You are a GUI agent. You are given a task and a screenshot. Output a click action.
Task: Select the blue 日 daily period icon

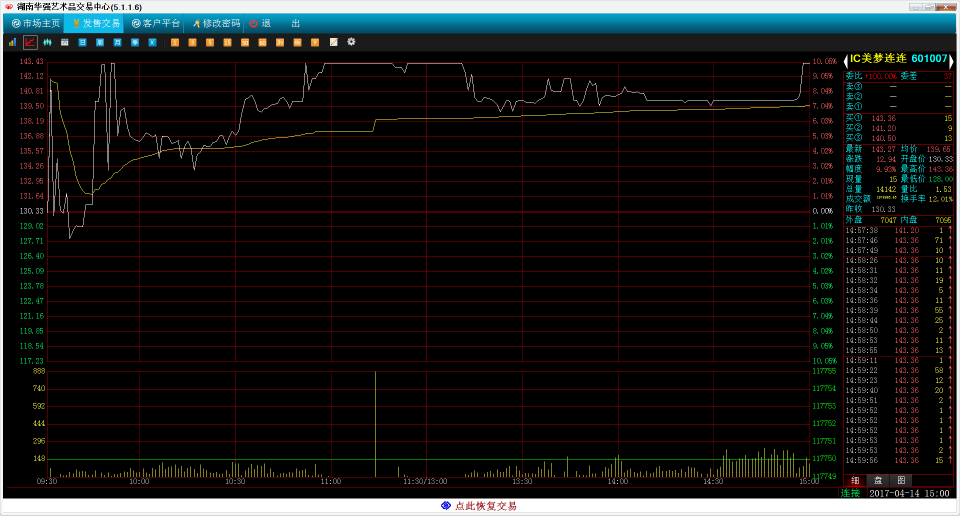pyautogui.click(x=82, y=42)
